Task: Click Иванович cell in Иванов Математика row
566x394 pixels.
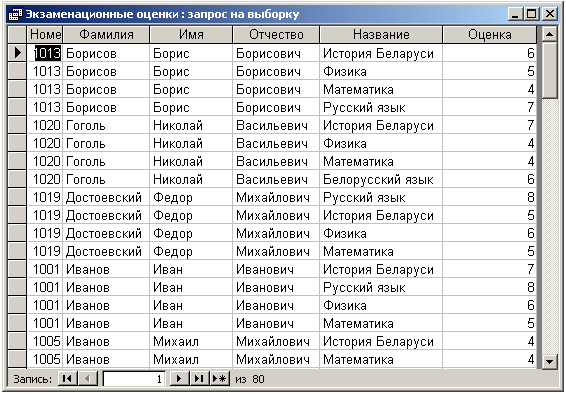Action: (276, 323)
